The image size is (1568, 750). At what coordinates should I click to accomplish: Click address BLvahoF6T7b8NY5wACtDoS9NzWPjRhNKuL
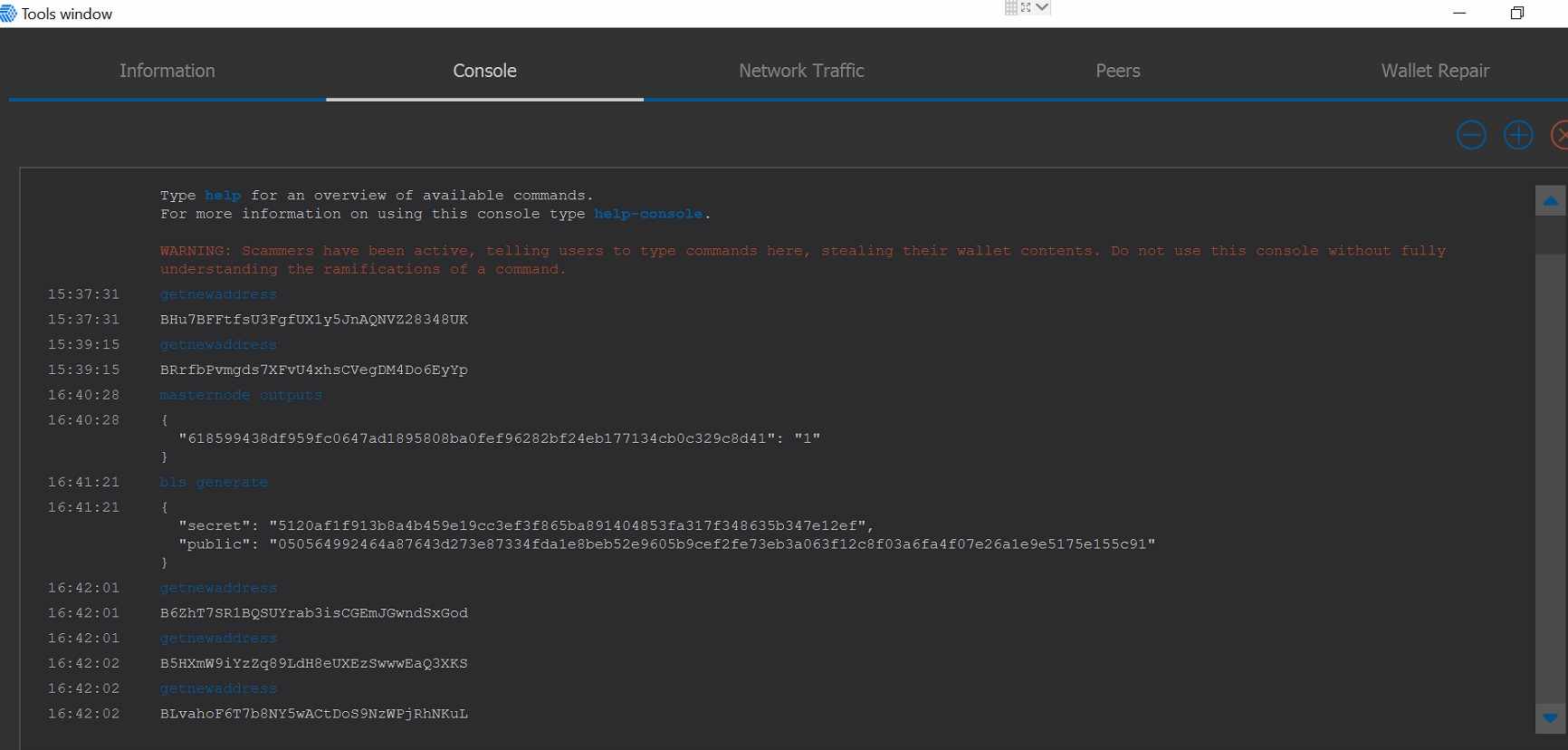(314, 714)
